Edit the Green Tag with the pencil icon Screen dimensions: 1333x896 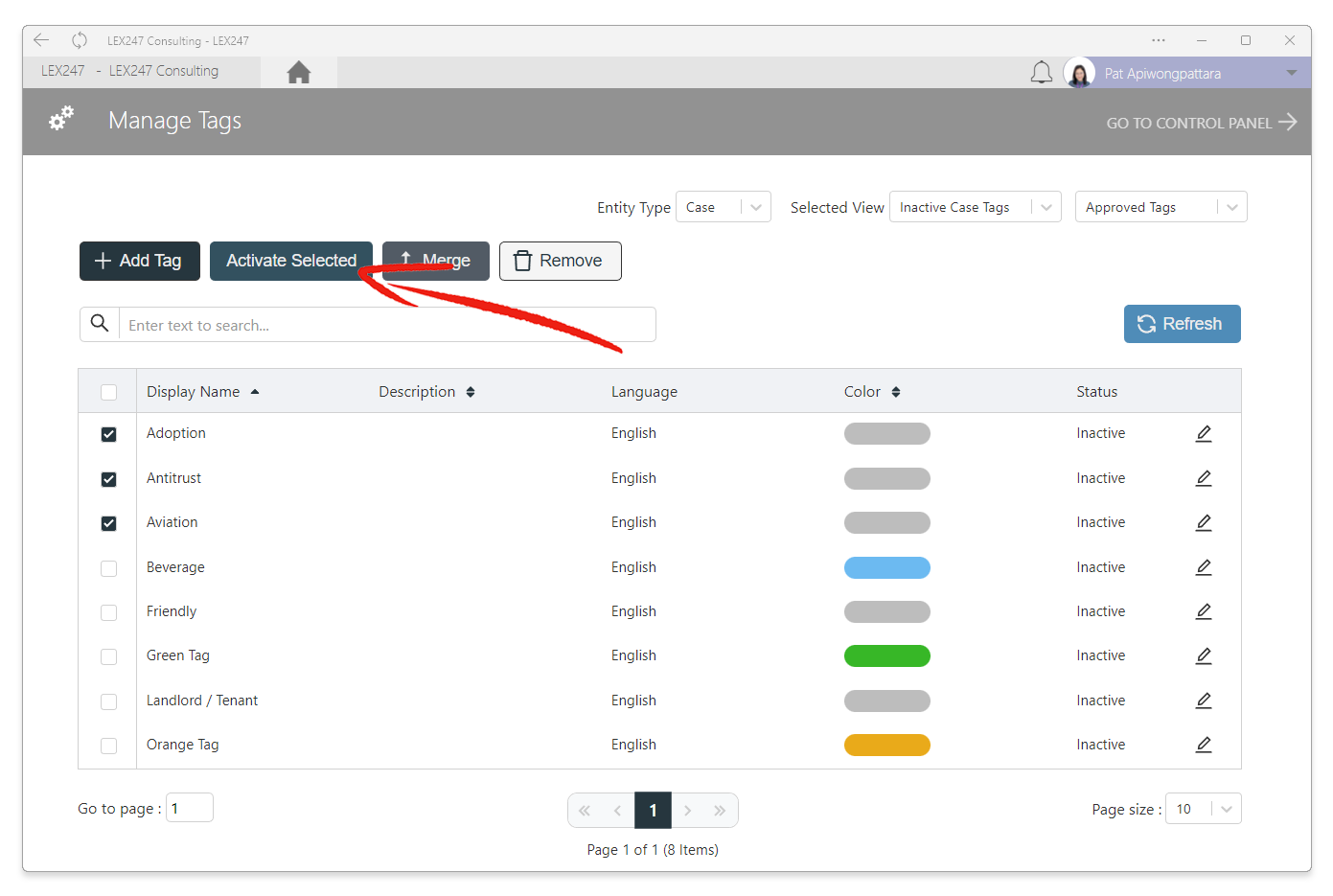(1204, 655)
